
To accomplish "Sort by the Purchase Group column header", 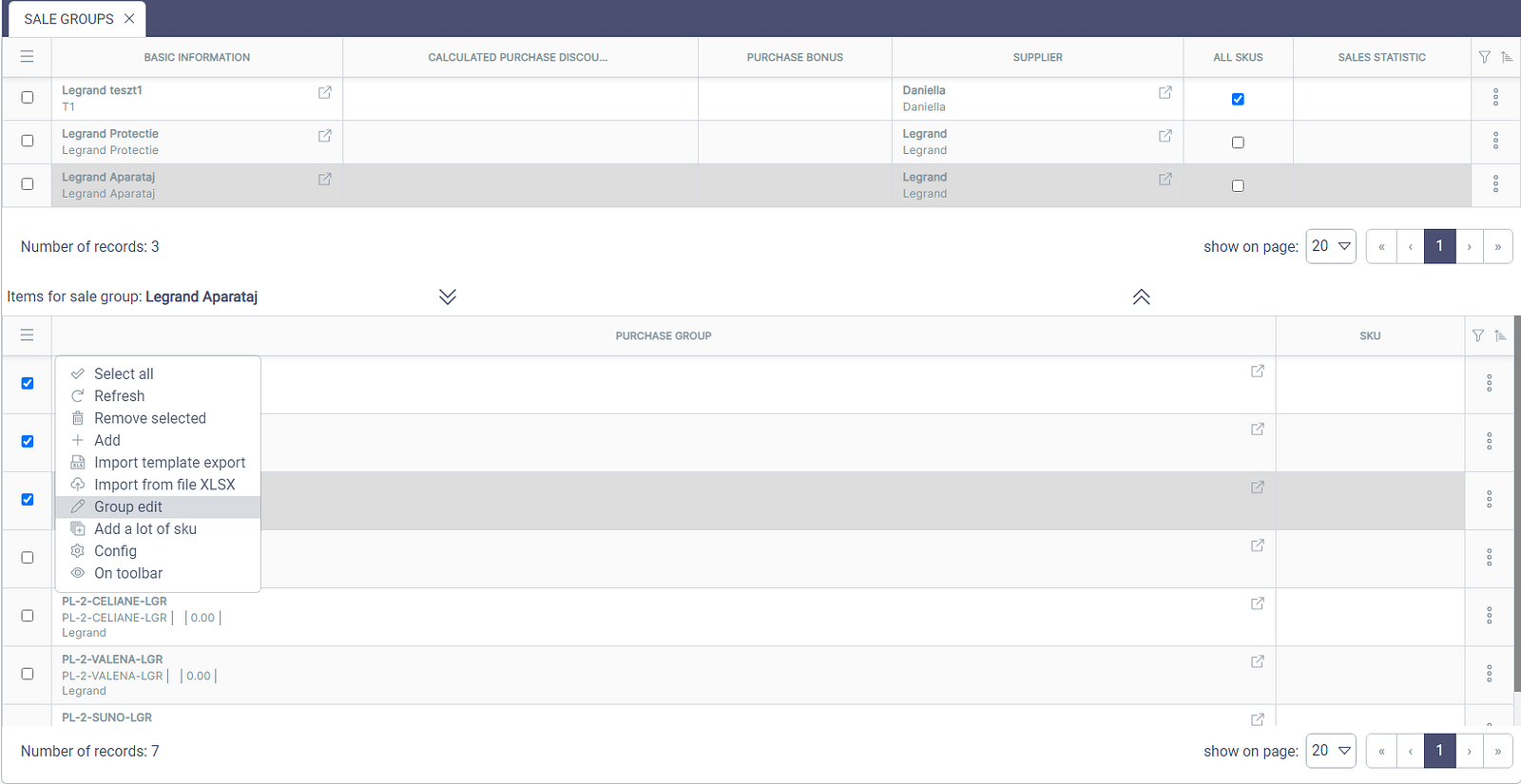I will tap(663, 335).
